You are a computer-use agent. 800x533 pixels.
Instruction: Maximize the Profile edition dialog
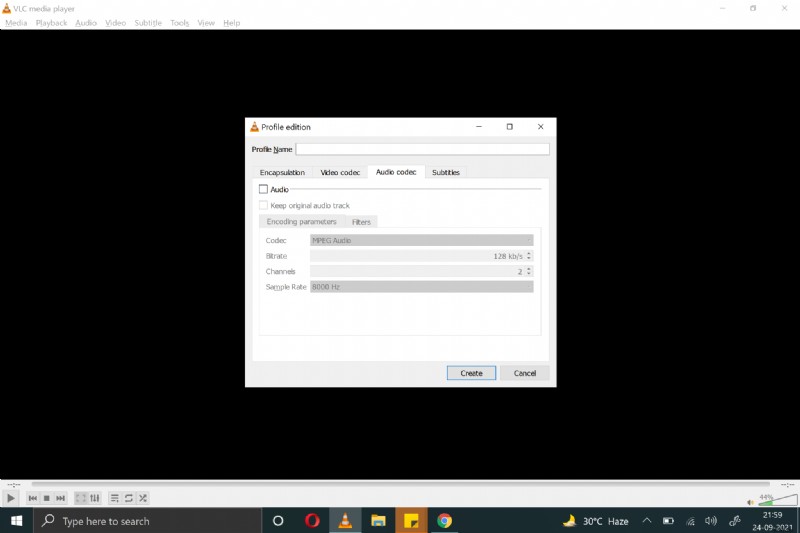pyautogui.click(x=509, y=126)
